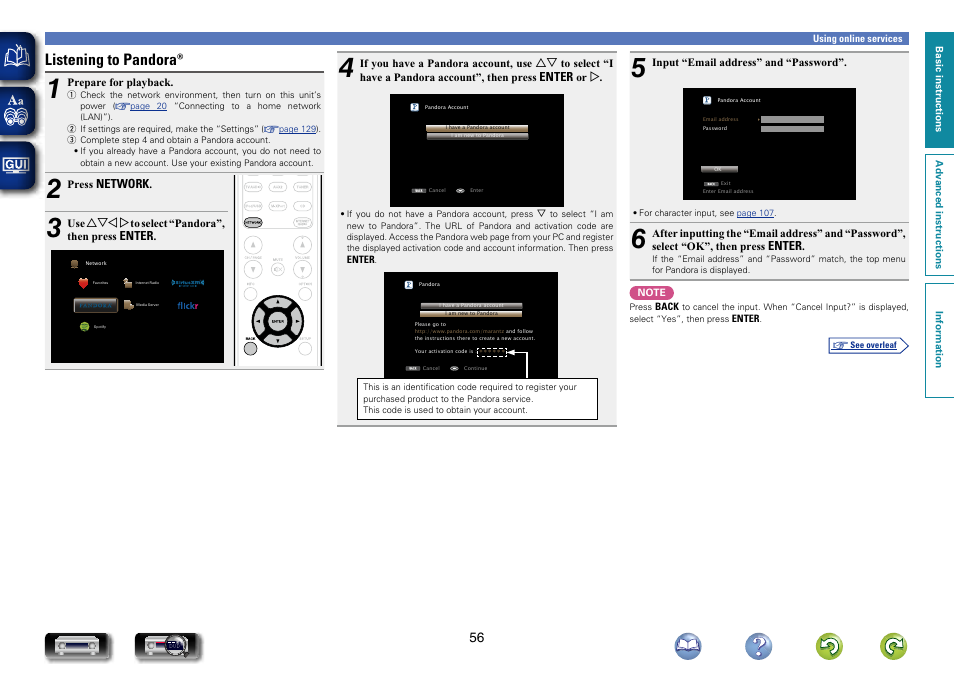The image size is (954, 675).
Task: Click the "Using online services" header text
Action: pos(857,38)
